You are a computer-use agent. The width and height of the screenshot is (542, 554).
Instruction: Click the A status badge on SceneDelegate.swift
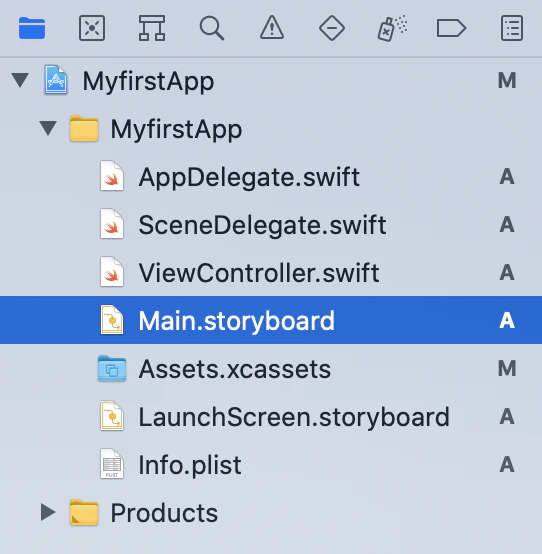(507, 225)
